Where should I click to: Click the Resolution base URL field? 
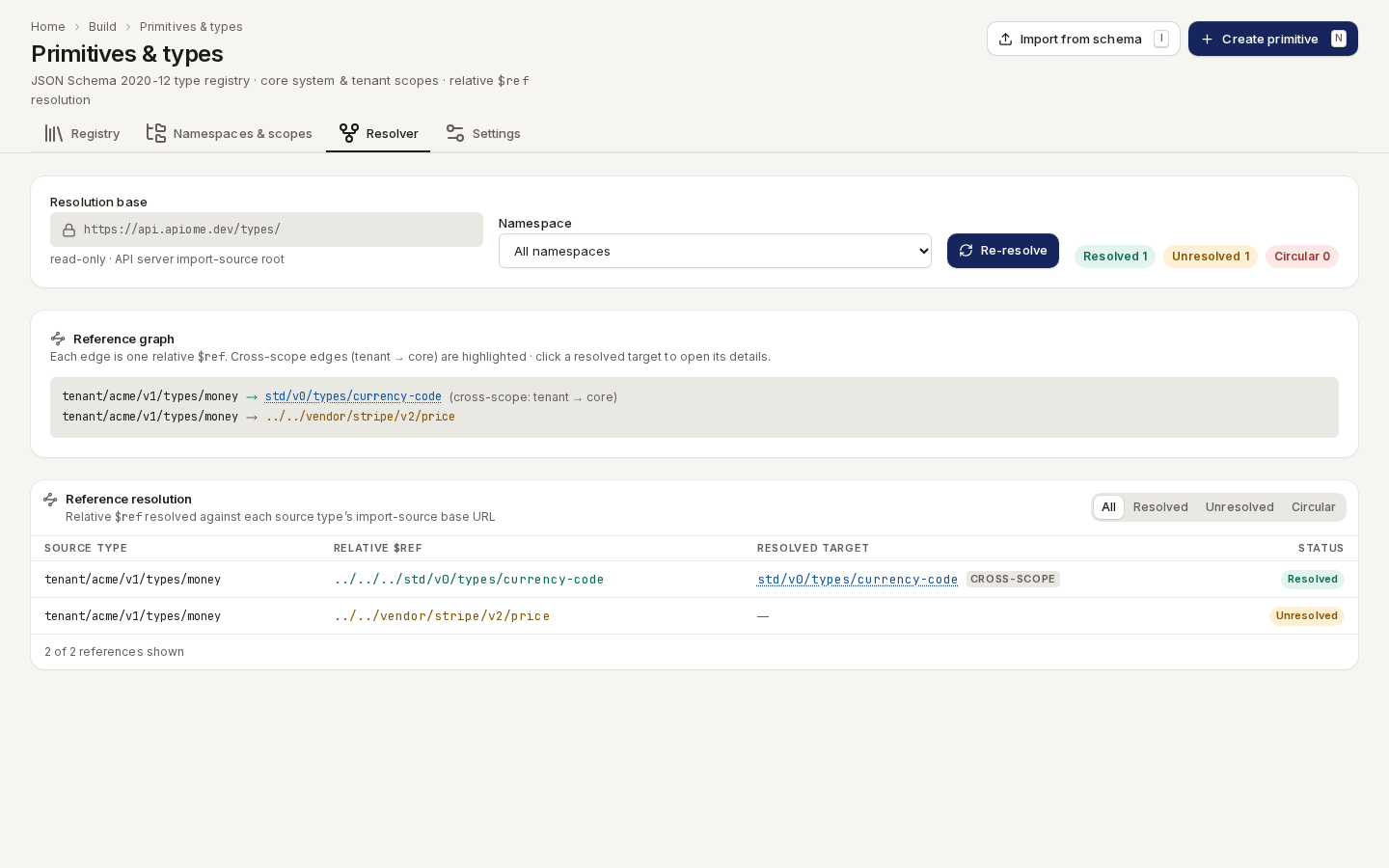click(266, 230)
